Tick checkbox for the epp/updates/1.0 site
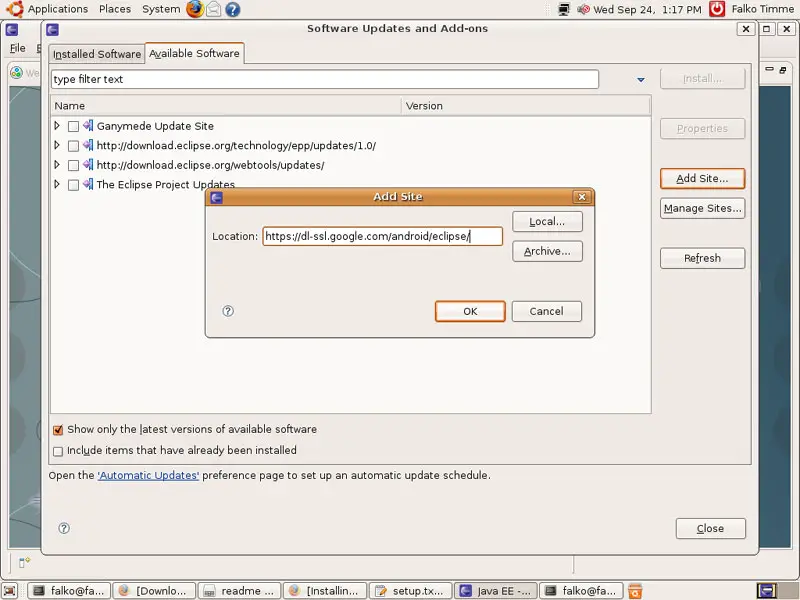 (73, 146)
